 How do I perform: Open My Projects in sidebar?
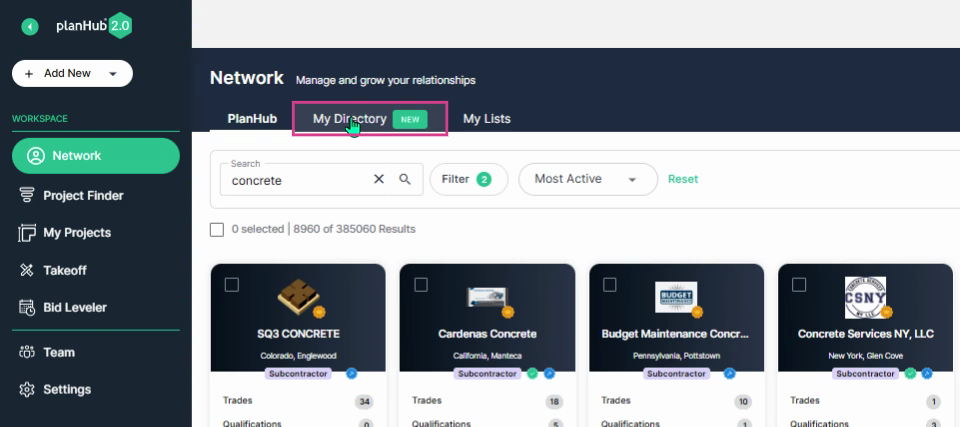[77, 233]
